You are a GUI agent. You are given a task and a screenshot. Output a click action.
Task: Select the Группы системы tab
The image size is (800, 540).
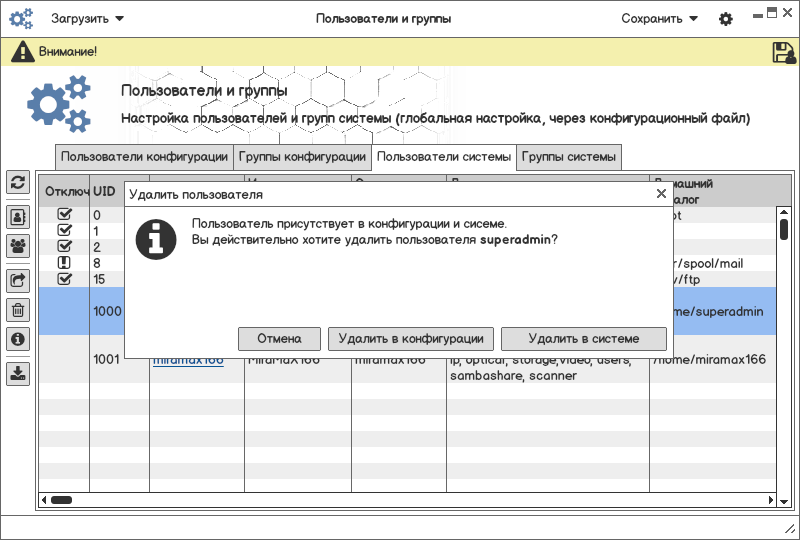[x=569, y=157]
